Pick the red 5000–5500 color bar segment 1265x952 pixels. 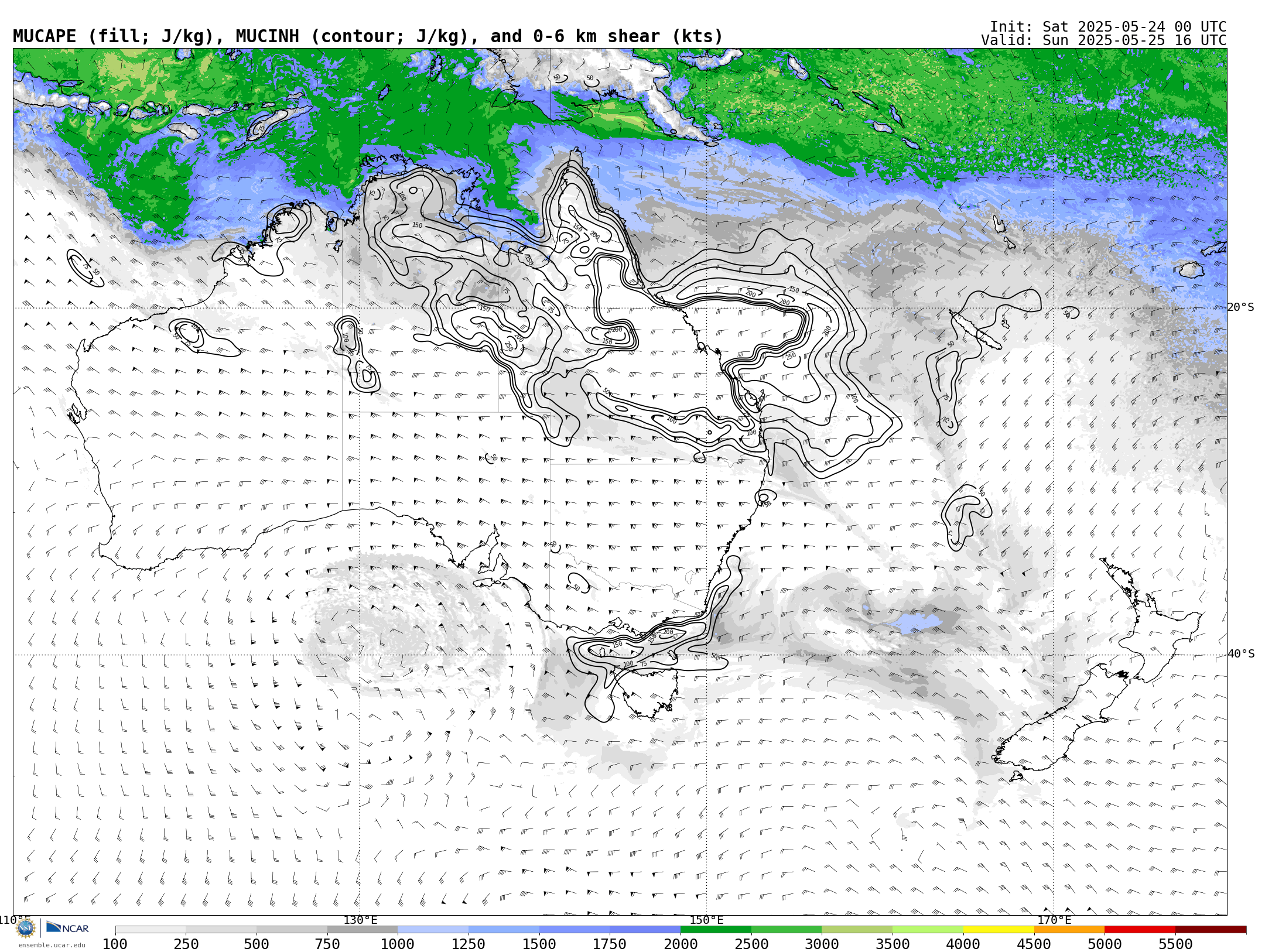(1140, 930)
